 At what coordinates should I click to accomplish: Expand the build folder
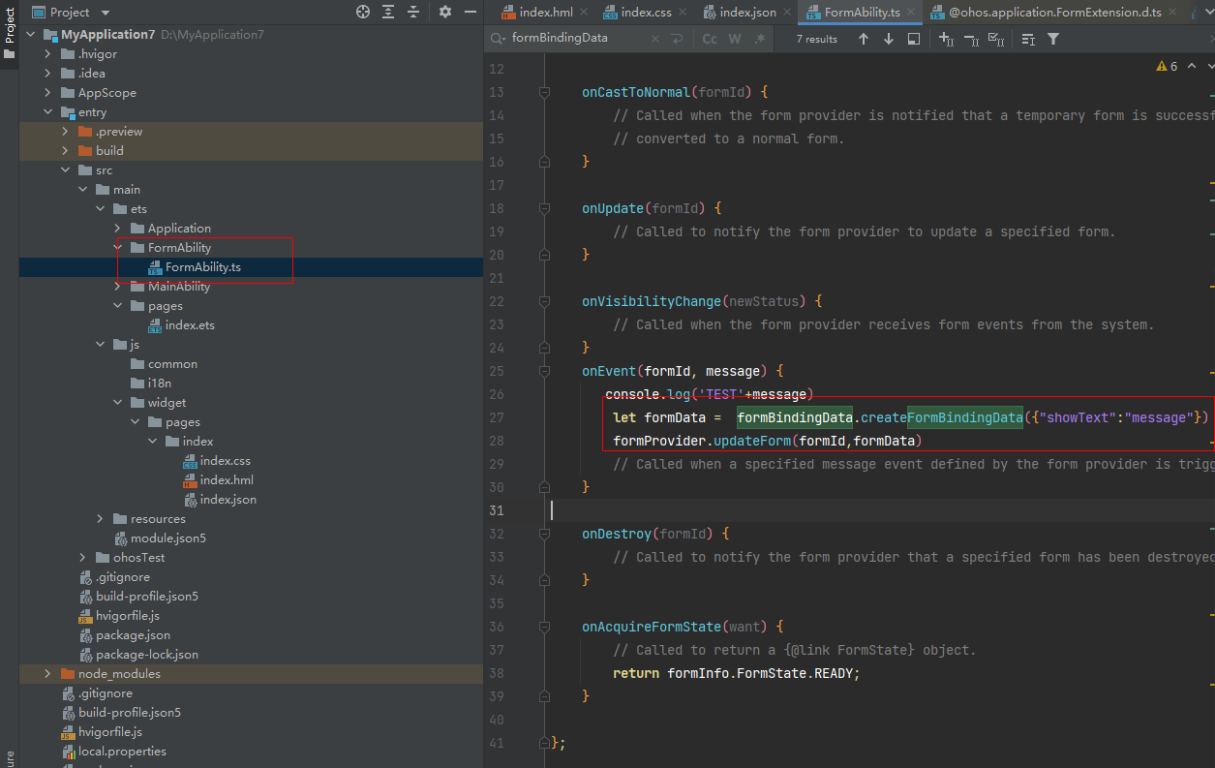[65, 150]
